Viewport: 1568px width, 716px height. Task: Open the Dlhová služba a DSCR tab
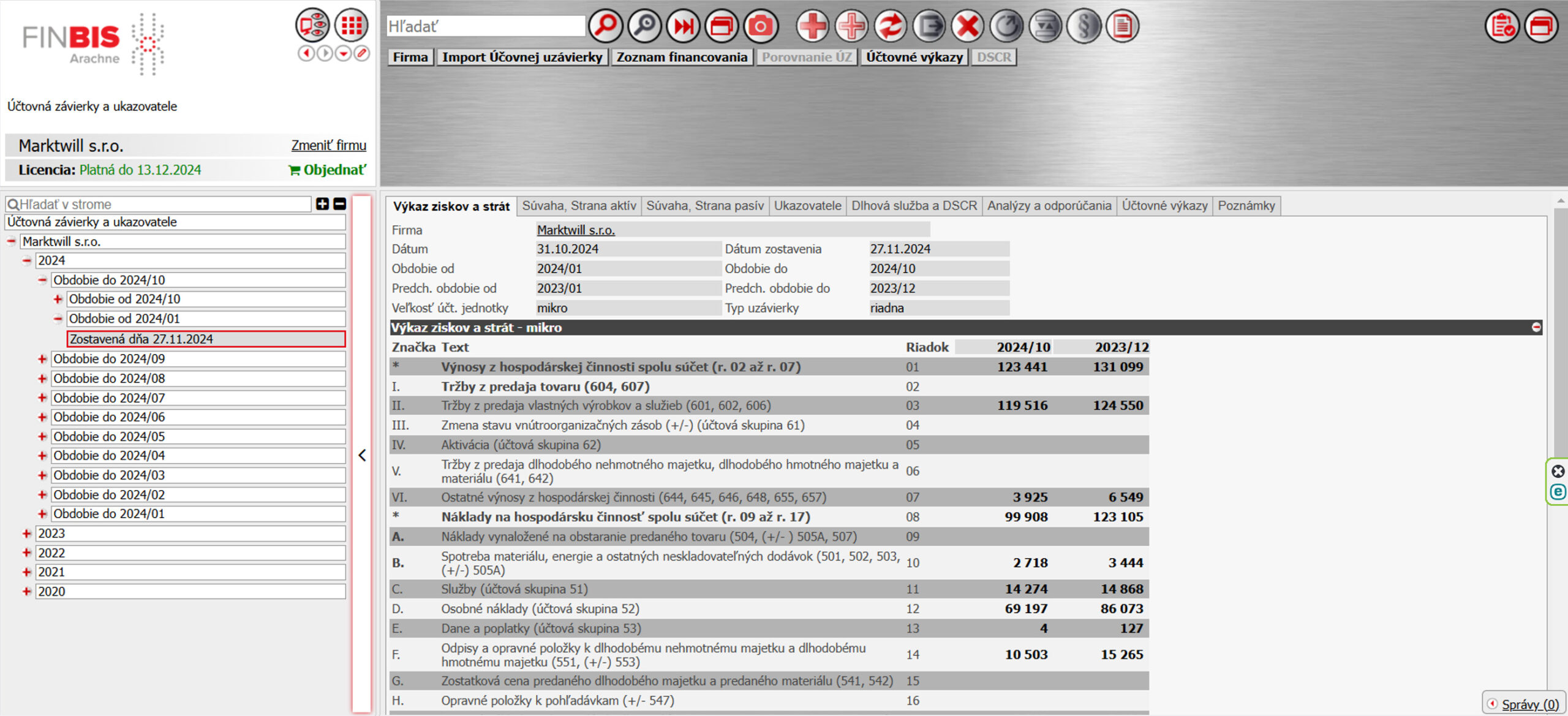914,206
